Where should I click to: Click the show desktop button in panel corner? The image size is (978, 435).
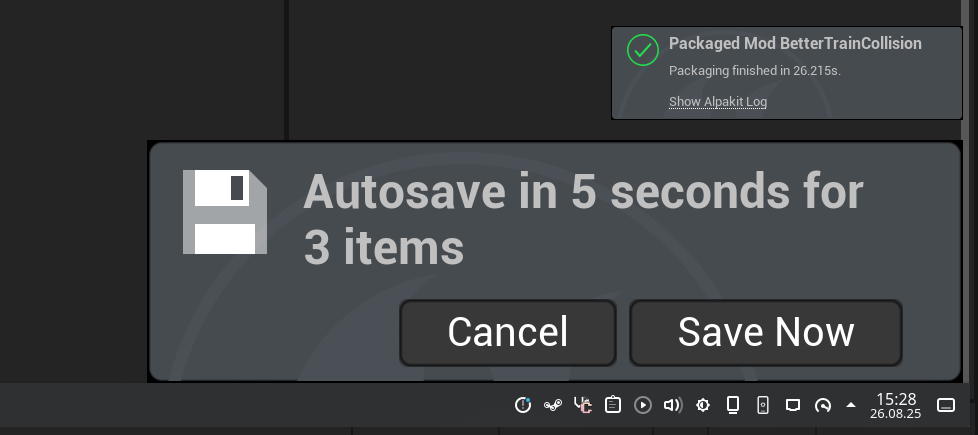click(x=946, y=405)
